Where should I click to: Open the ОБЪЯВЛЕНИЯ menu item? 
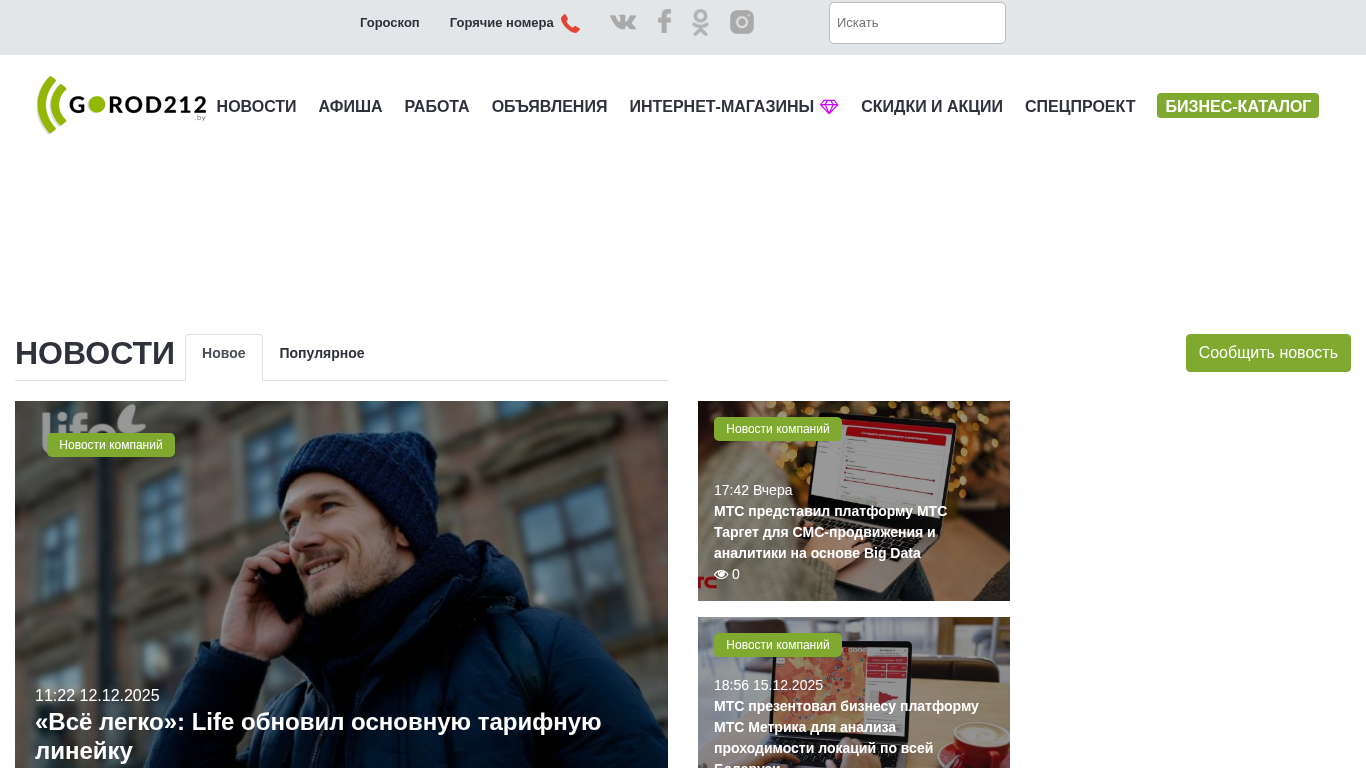550,107
